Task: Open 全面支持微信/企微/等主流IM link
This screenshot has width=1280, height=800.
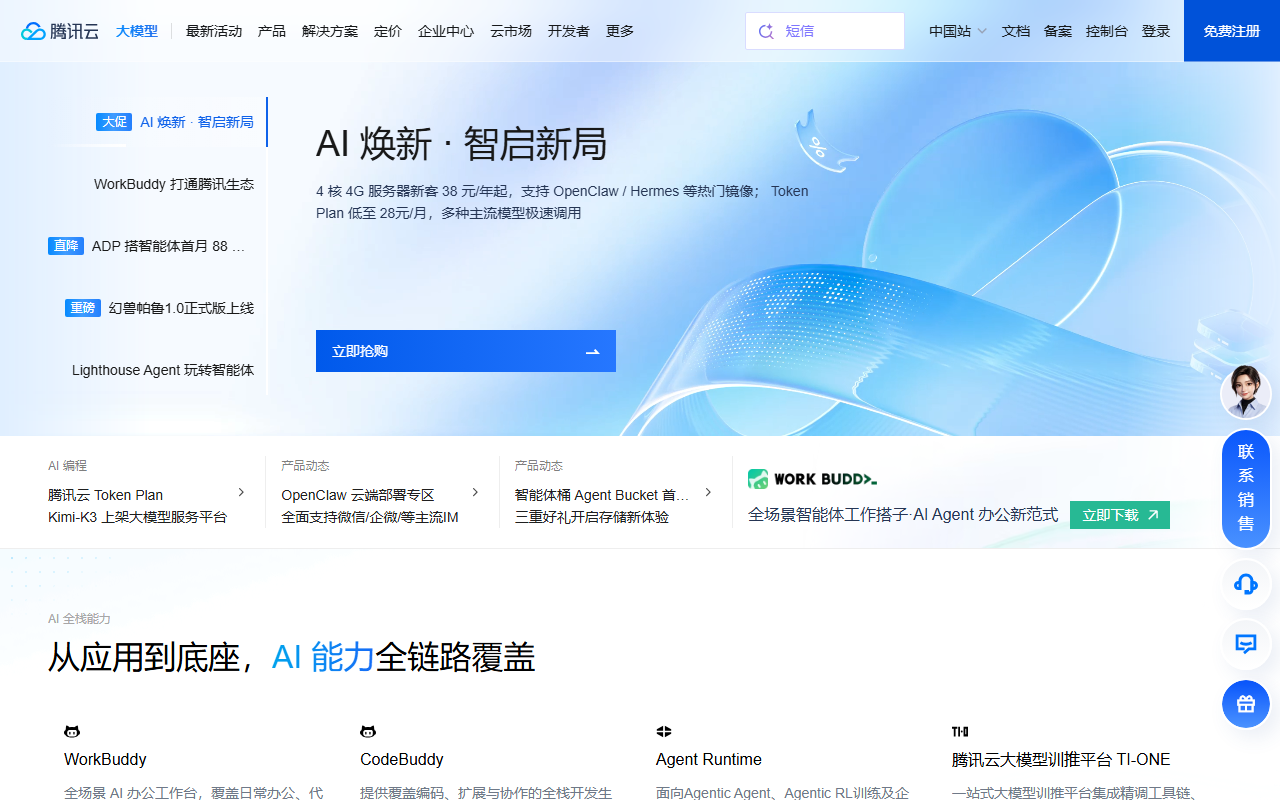Action: pyautogui.click(x=370, y=517)
